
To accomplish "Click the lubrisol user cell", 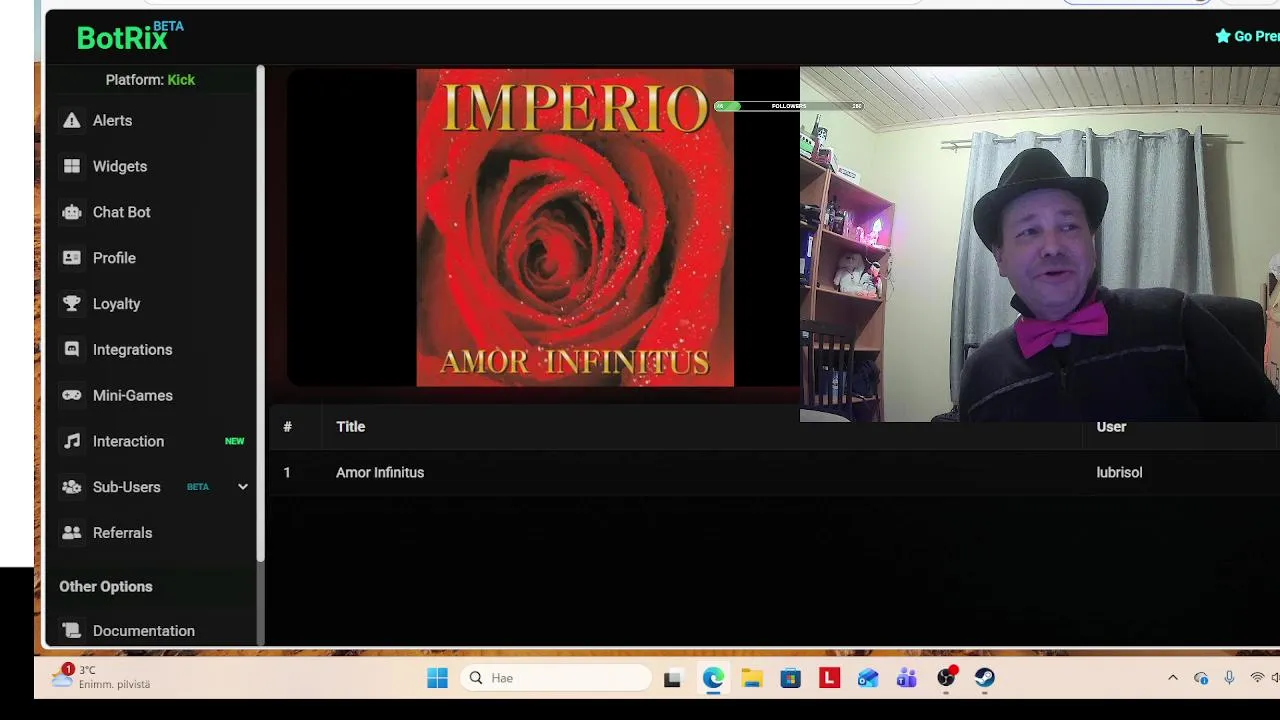I will click(x=1119, y=473).
